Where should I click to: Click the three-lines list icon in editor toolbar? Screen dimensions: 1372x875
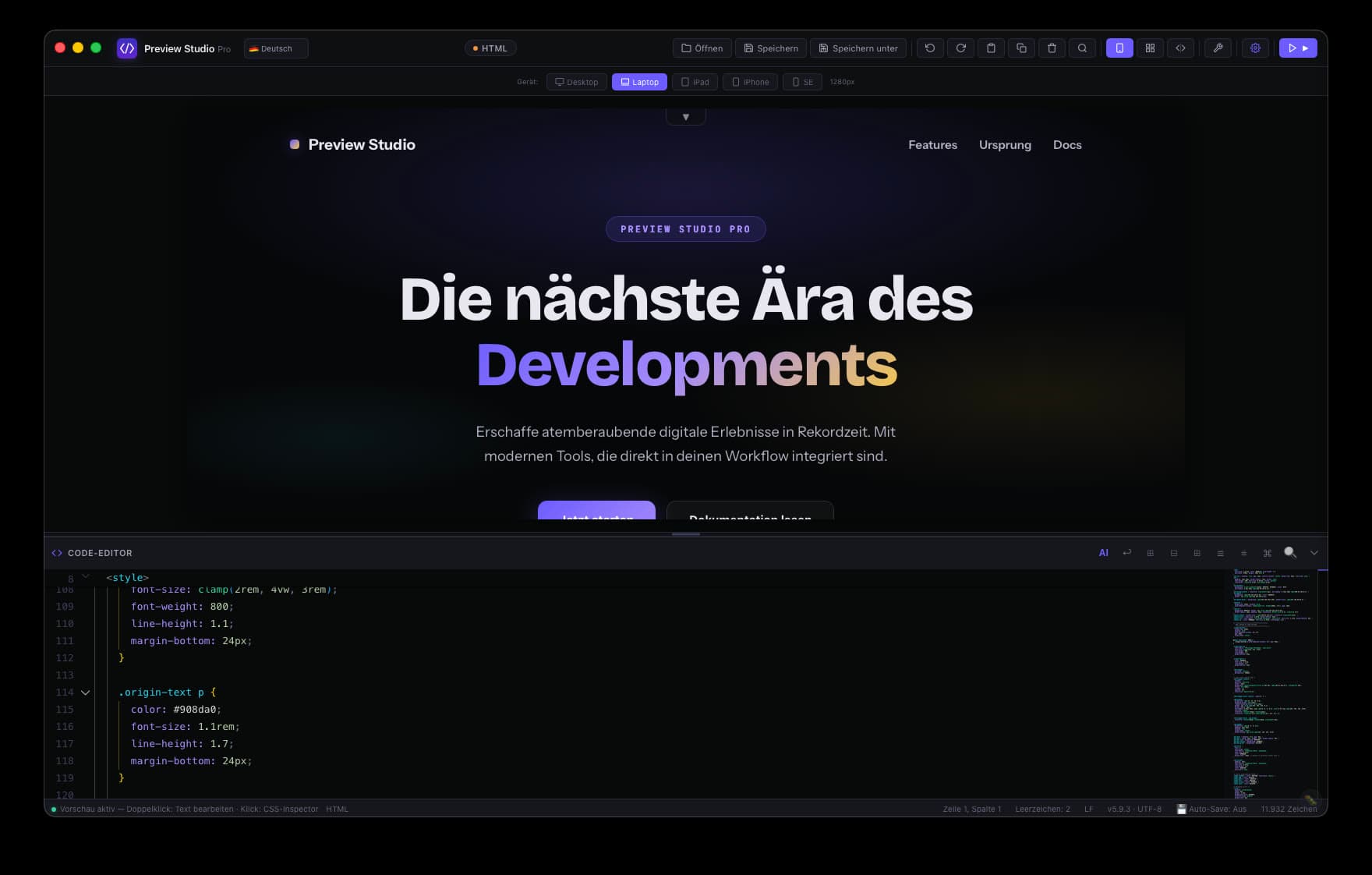tap(1220, 553)
